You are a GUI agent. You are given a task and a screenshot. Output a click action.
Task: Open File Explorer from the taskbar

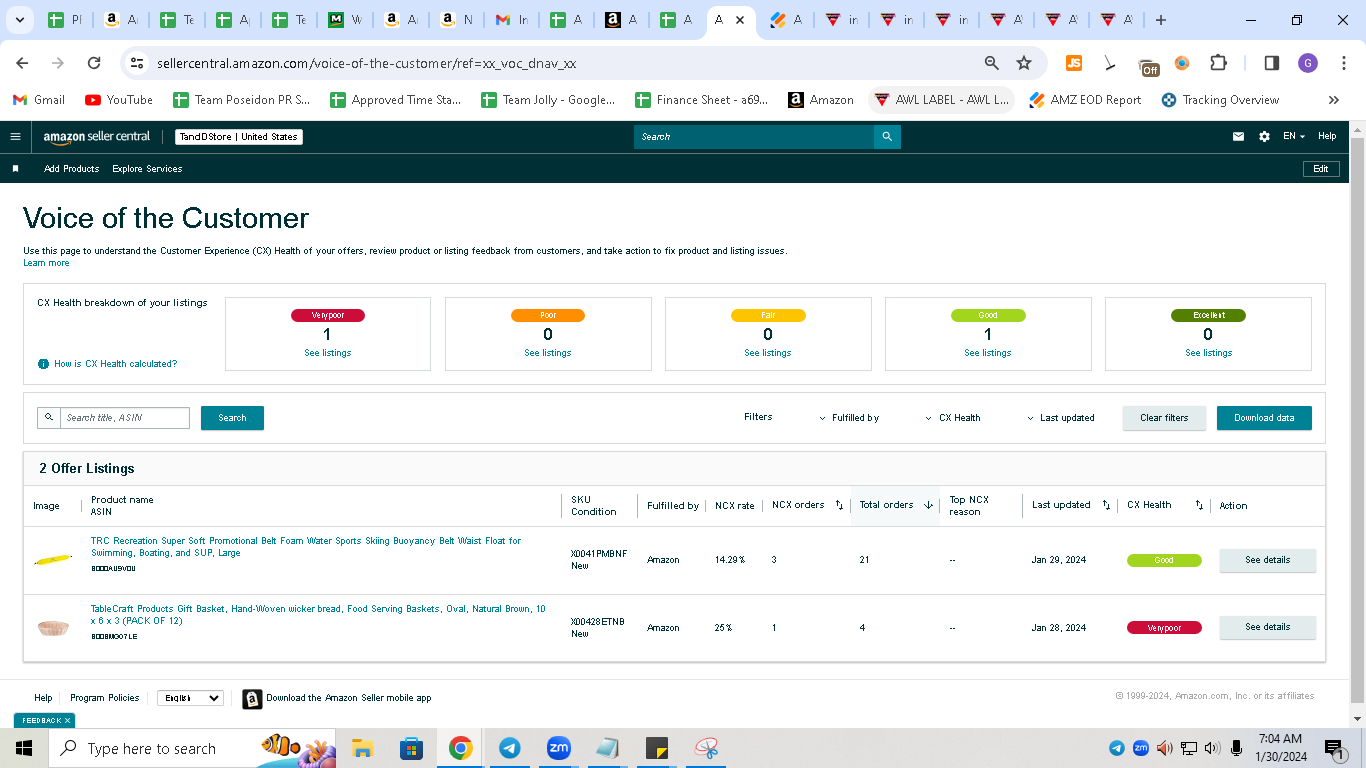362,748
